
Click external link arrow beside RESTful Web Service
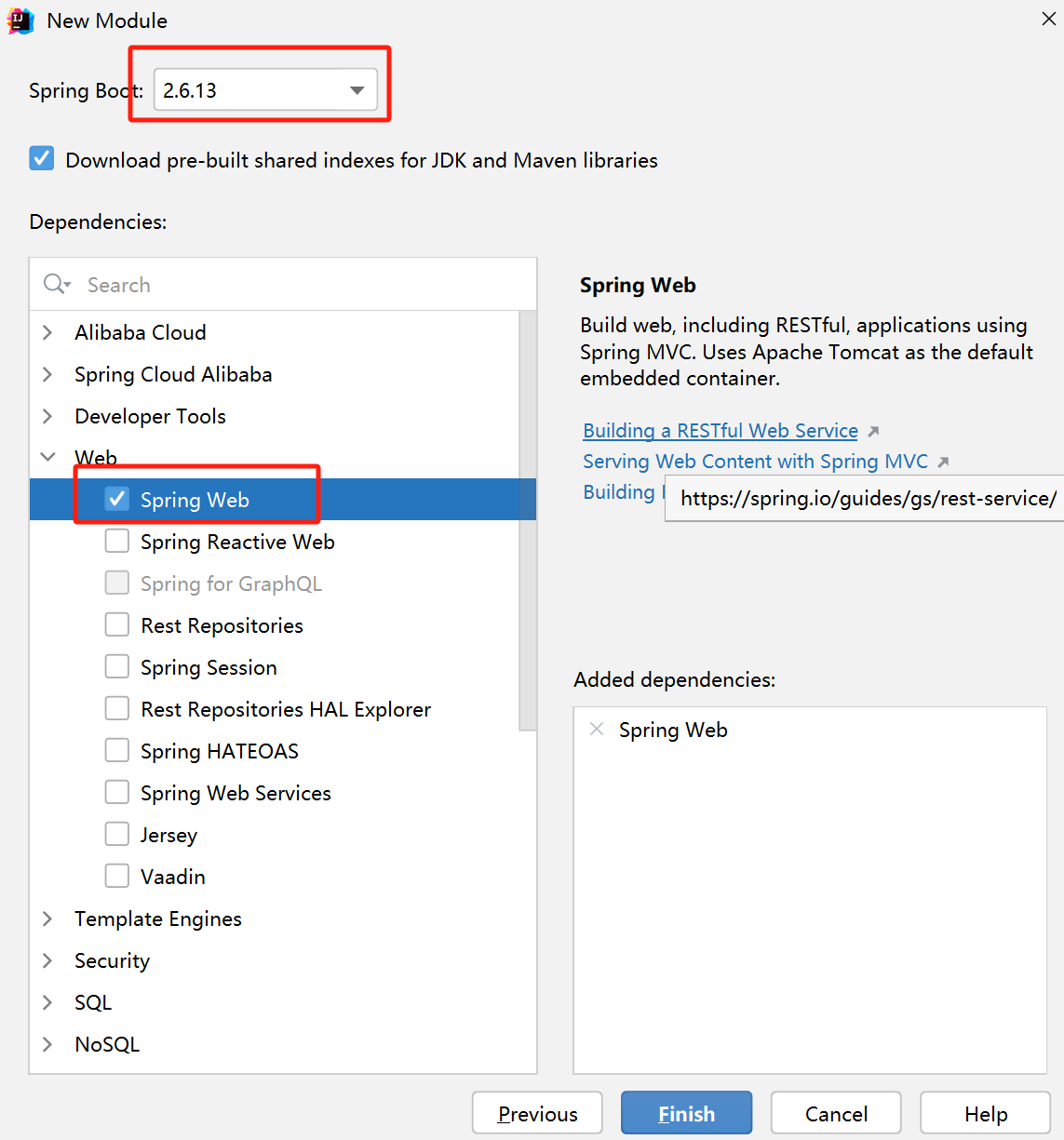click(x=873, y=431)
